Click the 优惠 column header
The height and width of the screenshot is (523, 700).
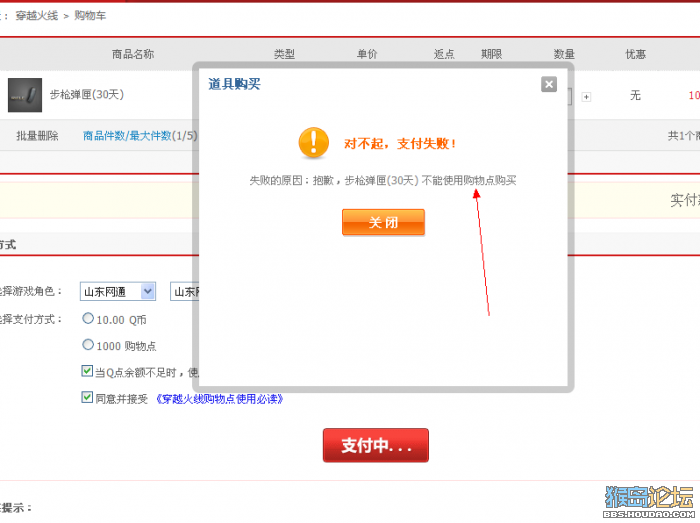coord(636,54)
